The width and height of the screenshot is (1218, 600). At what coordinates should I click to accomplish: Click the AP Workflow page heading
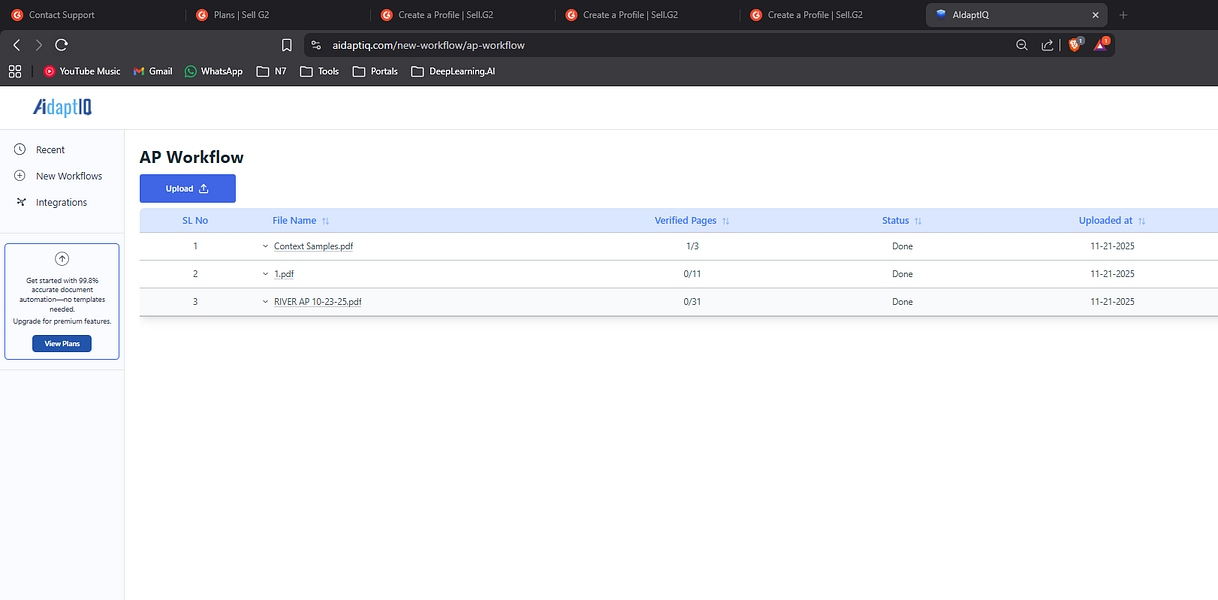pos(191,157)
